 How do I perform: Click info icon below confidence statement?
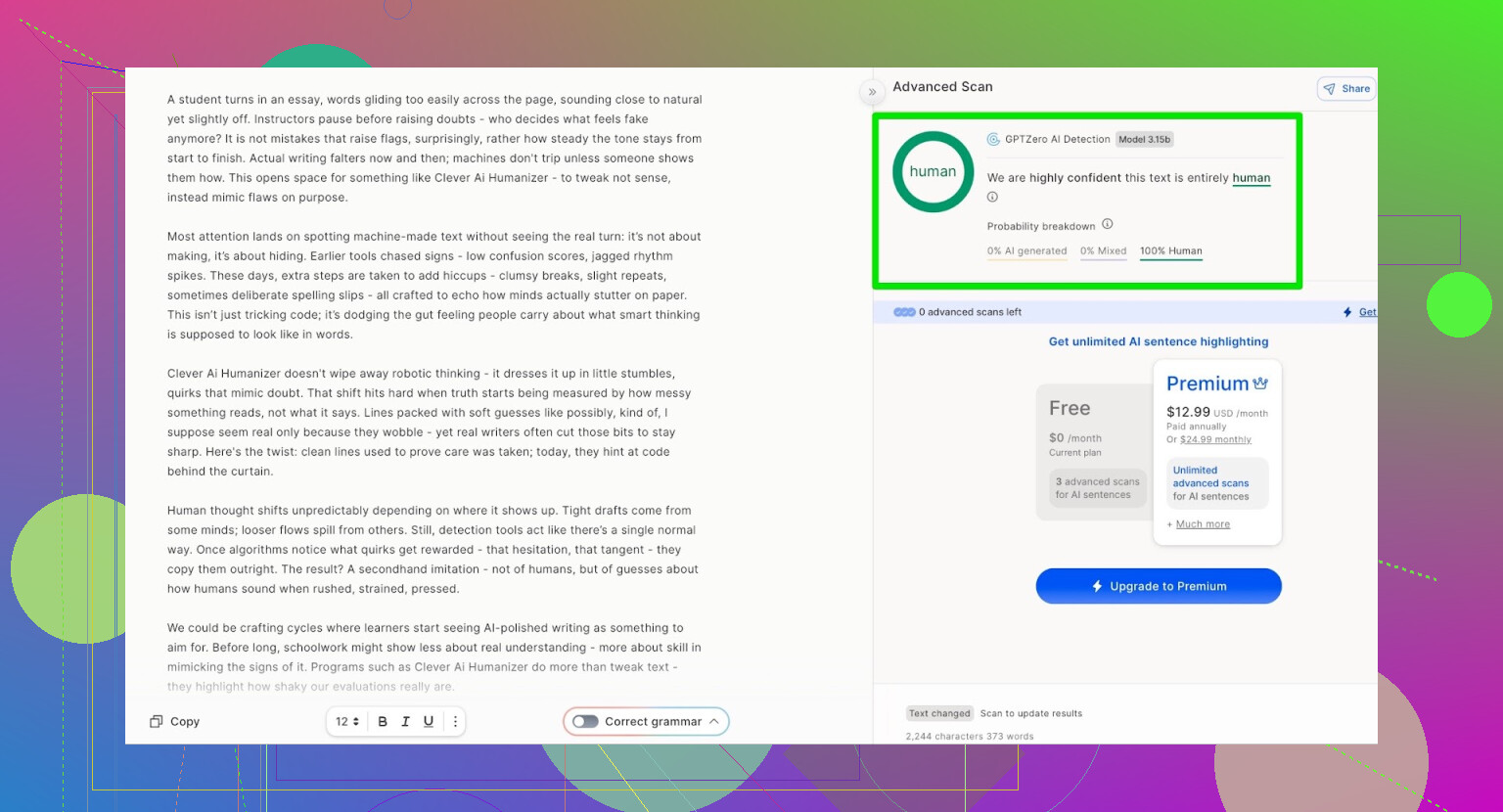point(992,198)
